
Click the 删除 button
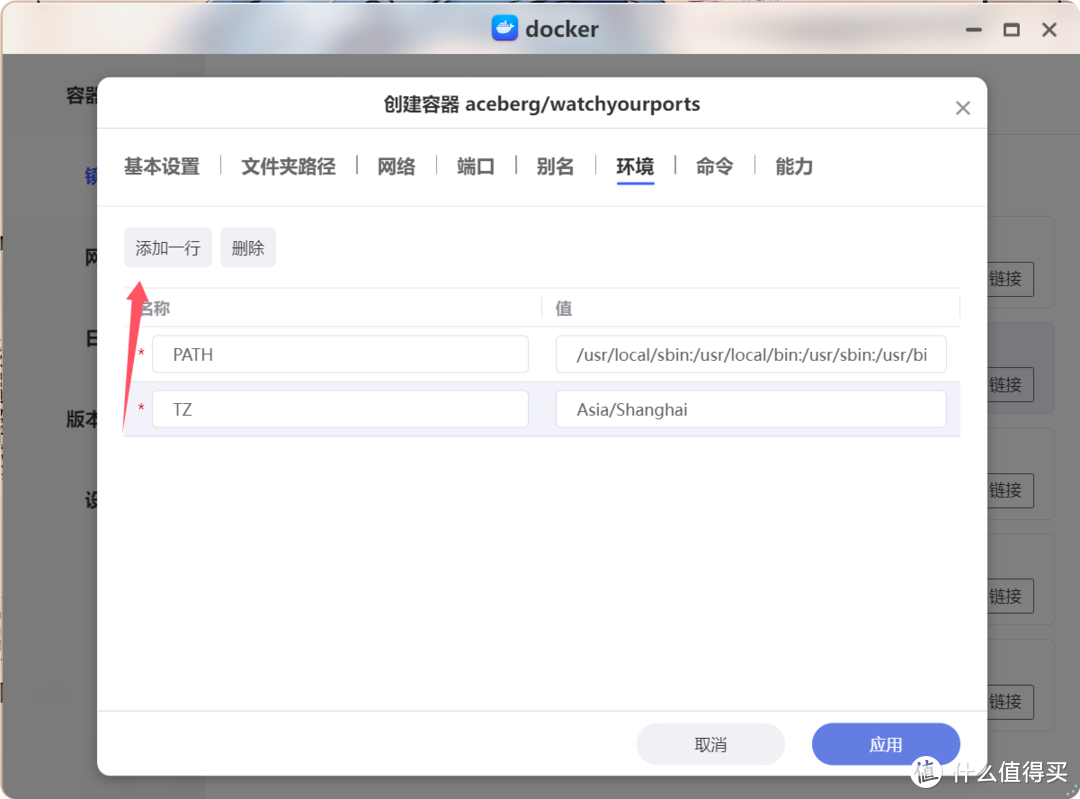tap(247, 247)
